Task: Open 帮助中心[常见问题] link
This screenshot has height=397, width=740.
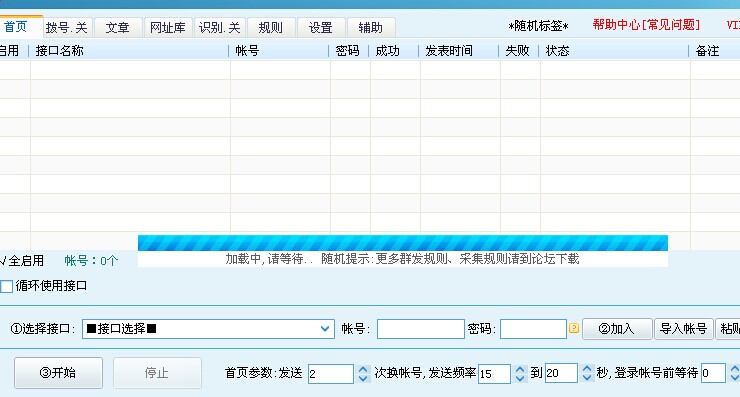Action: point(646,25)
